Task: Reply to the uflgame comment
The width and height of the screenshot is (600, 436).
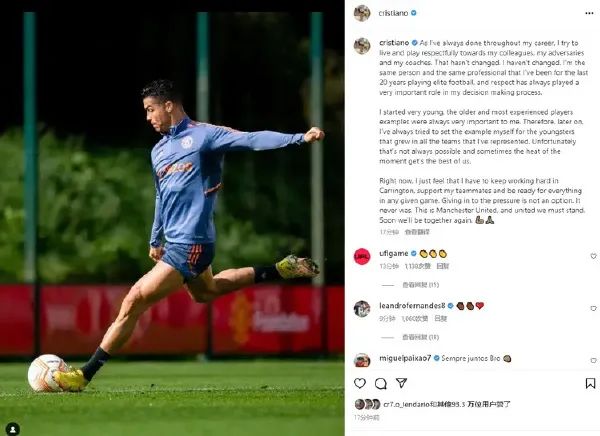Action: pos(443,266)
